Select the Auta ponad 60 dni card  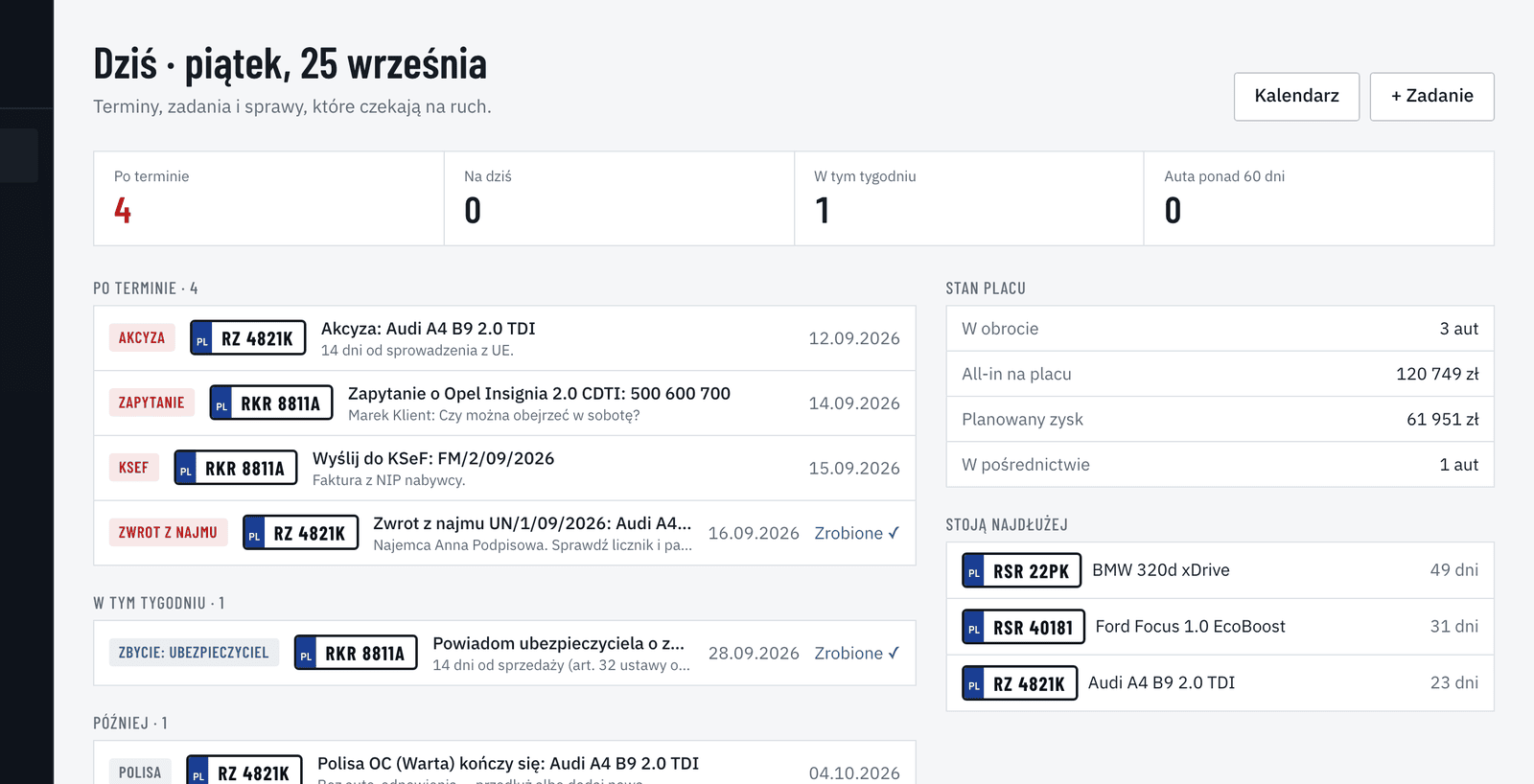point(1319,198)
